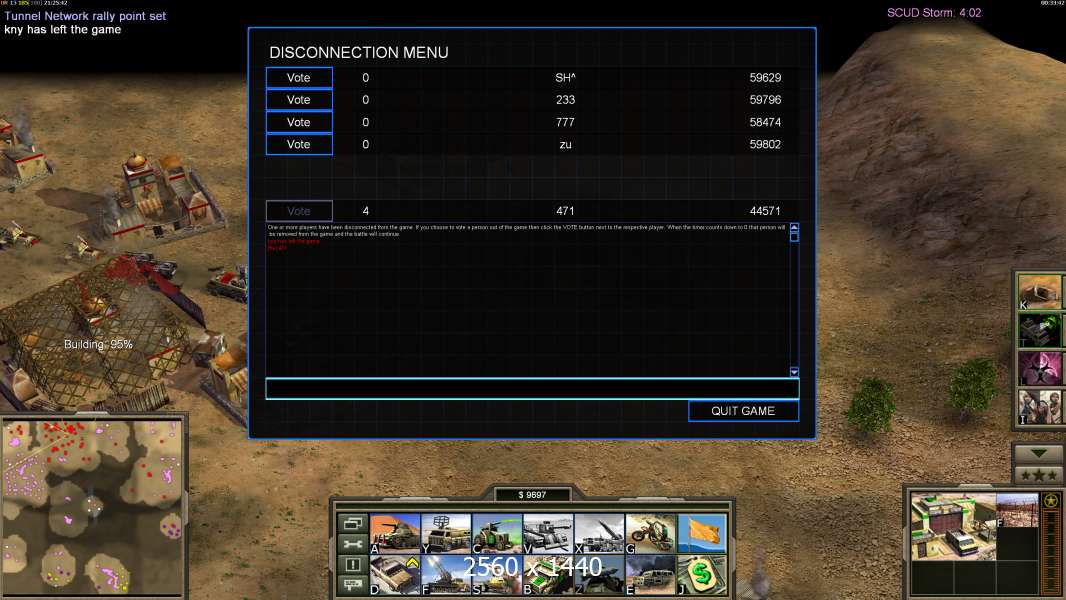The image size is (1066, 600).
Task: Click the 'kny has left the game' message
Action: point(63,29)
